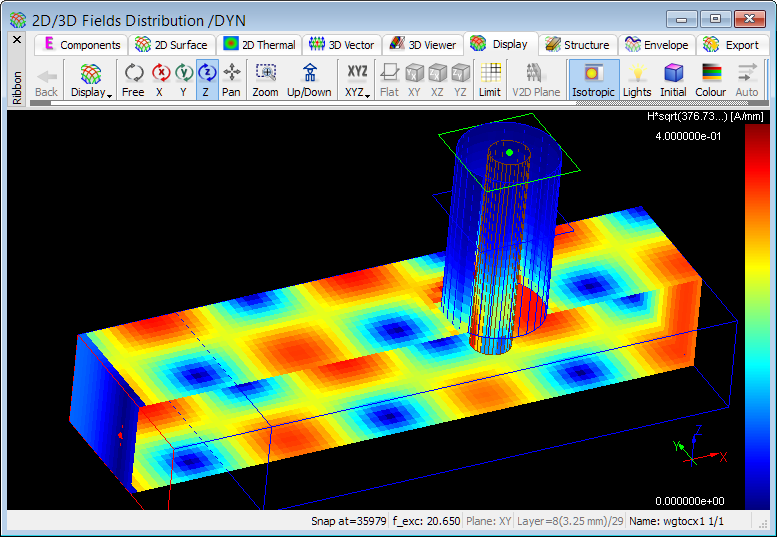The image size is (777, 537).
Task: Open the Colour settings icon
Action: [x=711, y=79]
